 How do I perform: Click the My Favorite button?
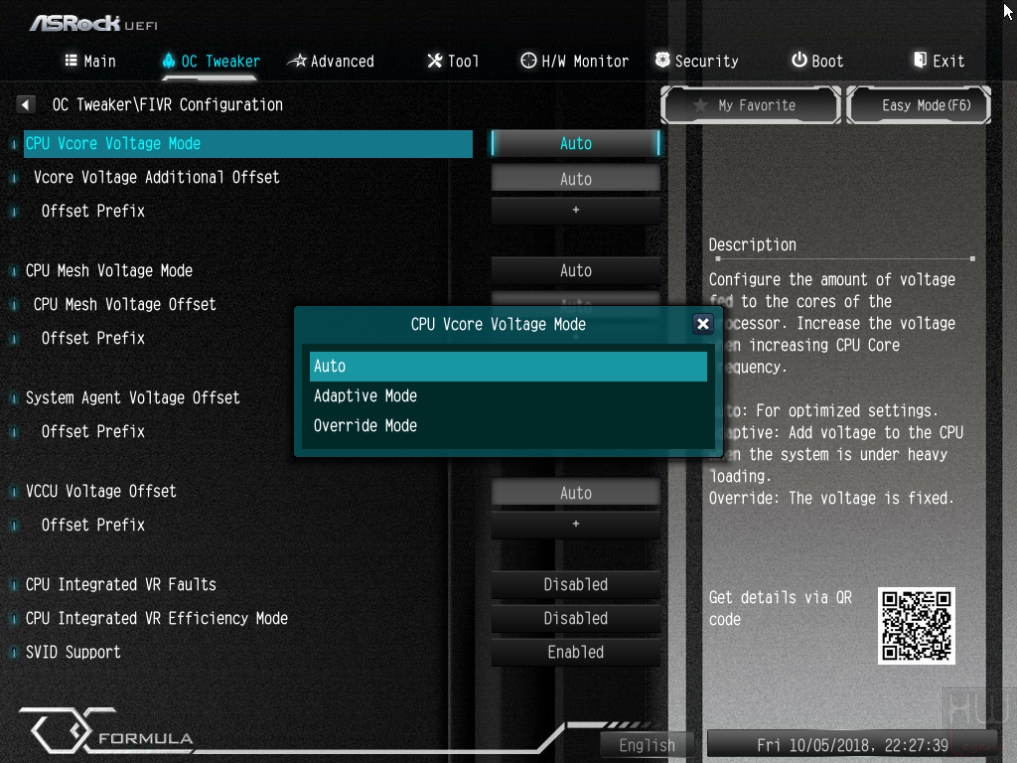coord(750,105)
